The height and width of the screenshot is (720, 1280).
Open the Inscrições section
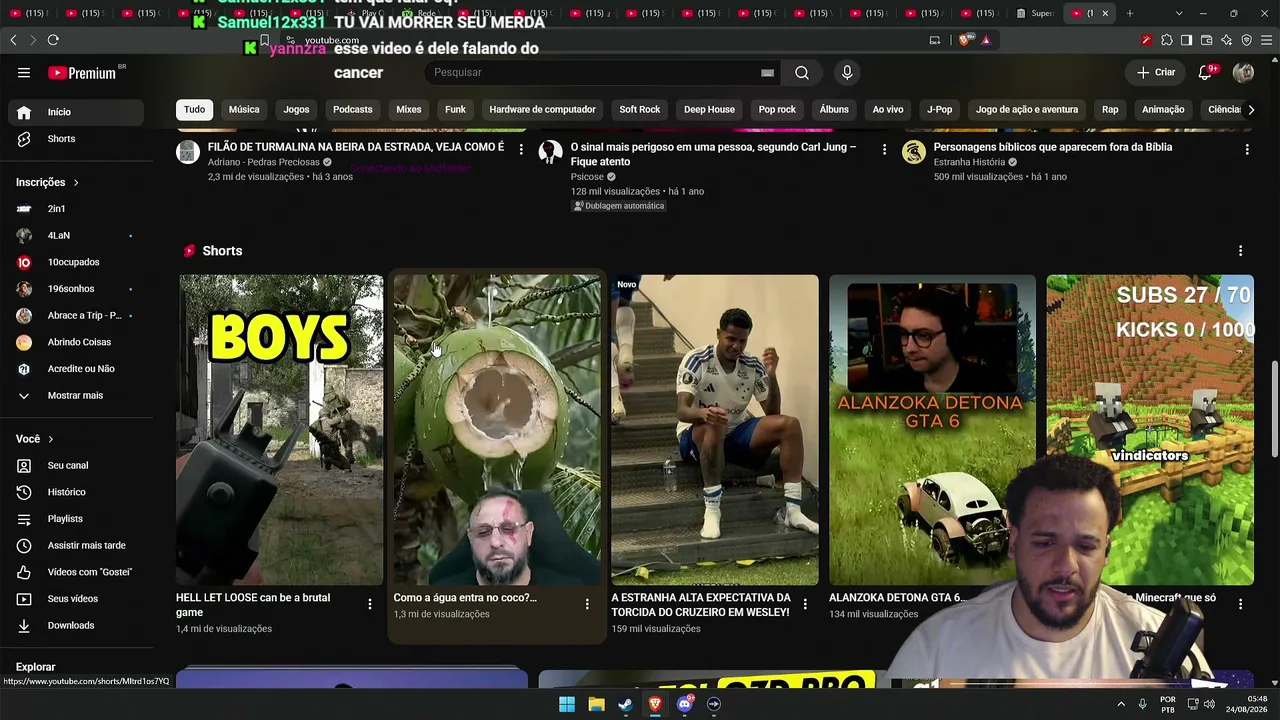pyautogui.click(x=47, y=182)
